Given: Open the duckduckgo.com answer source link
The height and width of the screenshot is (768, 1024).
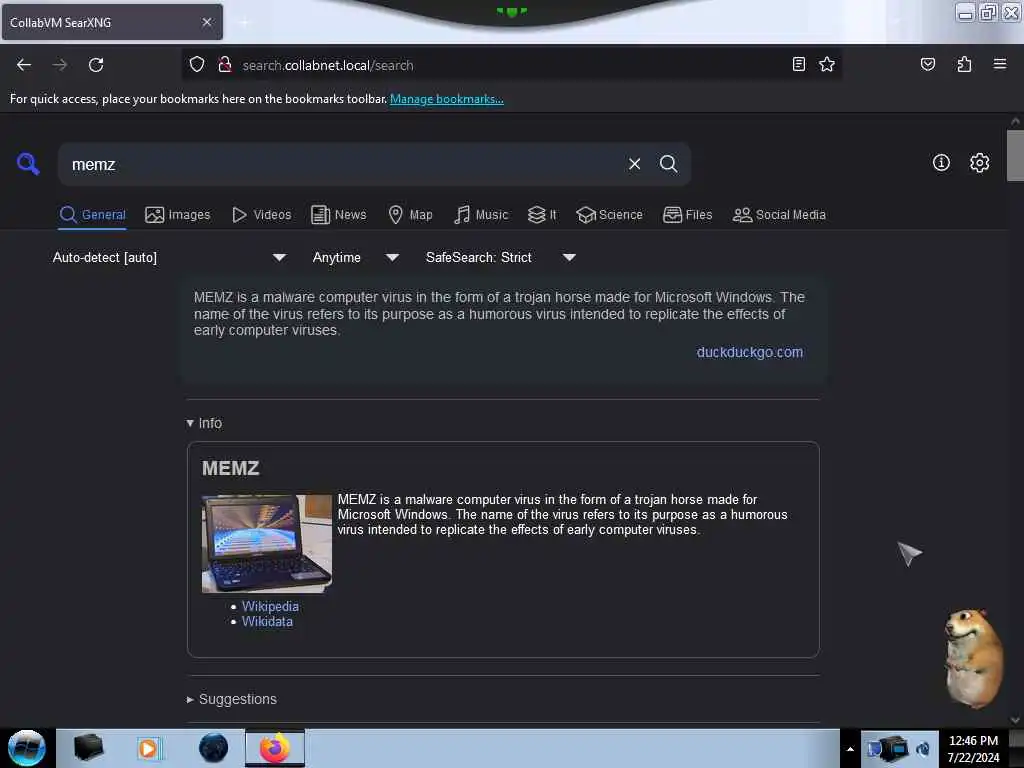Looking at the screenshot, I should tap(750, 352).
